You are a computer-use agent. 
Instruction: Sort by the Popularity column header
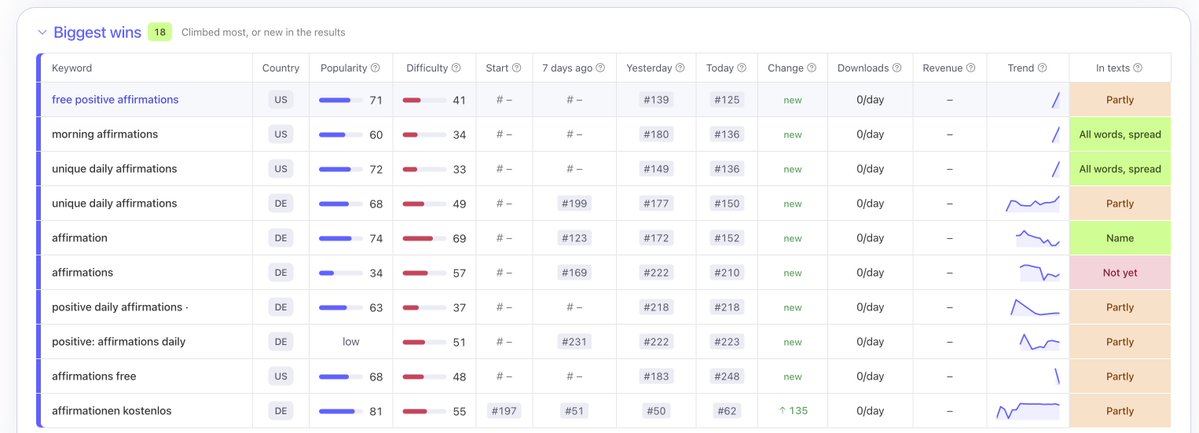click(344, 68)
